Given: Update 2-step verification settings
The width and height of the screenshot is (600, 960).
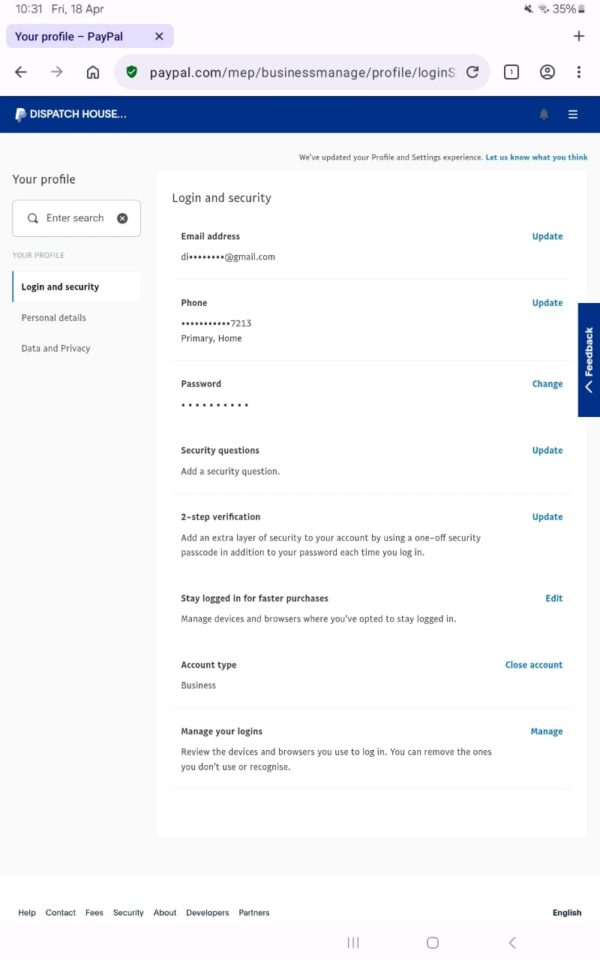Looking at the screenshot, I should point(547,517).
